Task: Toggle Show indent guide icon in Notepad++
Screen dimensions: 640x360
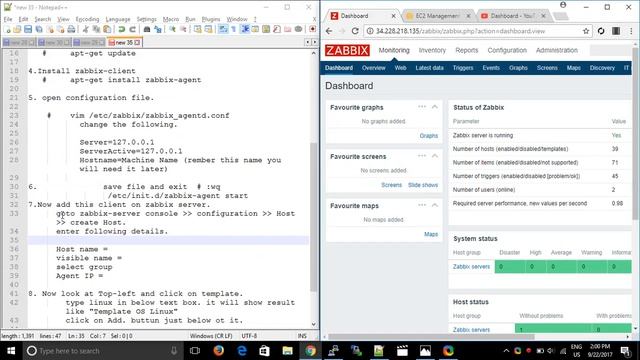Action: point(245,29)
